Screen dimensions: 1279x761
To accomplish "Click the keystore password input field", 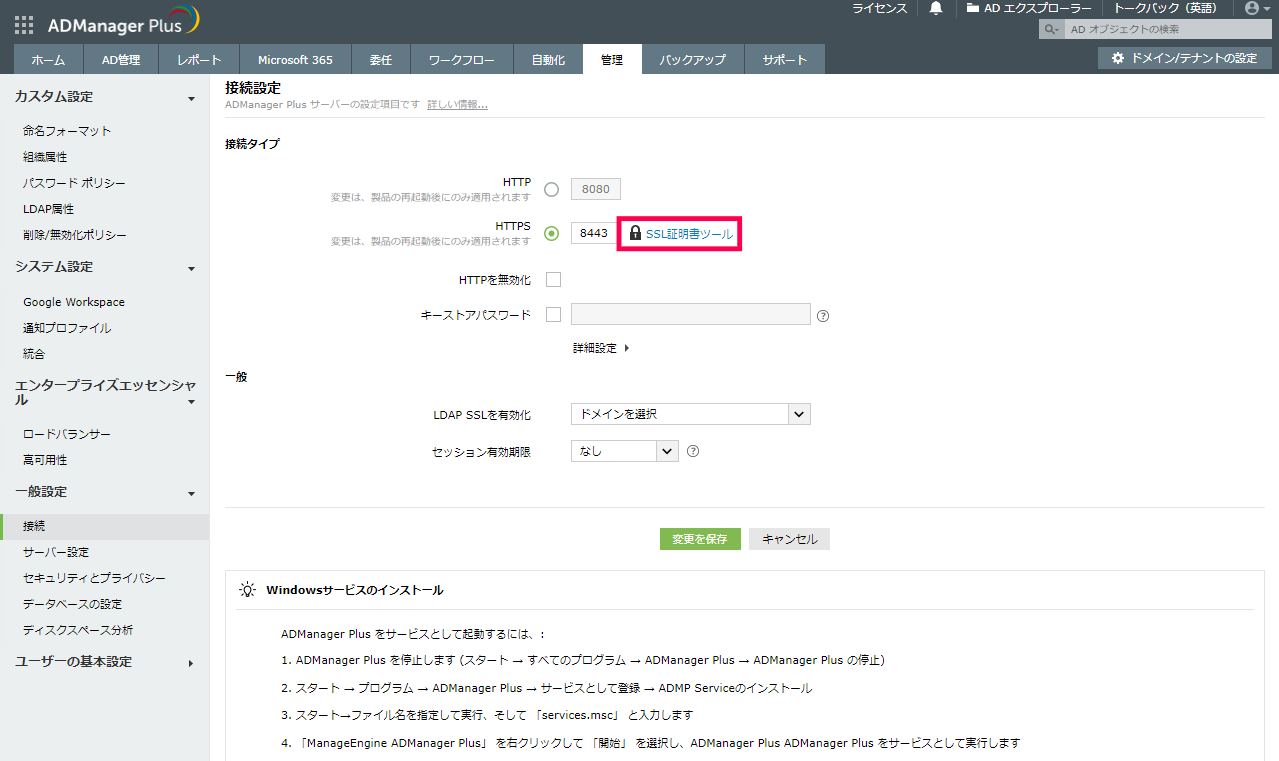I will tap(690, 315).
